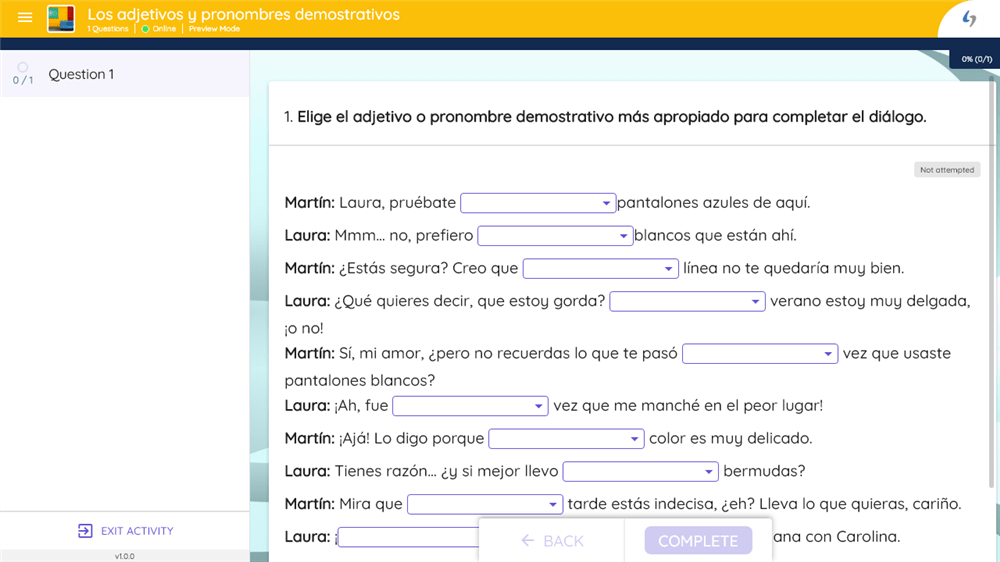Click title 'Los adjetivos y pronombres demostrativos'

coord(244,14)
